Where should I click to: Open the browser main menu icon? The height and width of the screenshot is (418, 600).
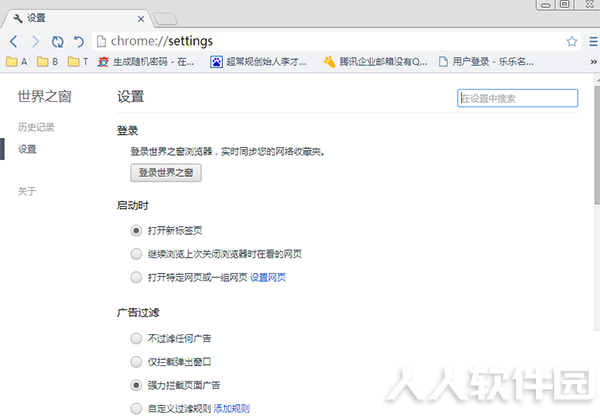click(x=593, y=41)
